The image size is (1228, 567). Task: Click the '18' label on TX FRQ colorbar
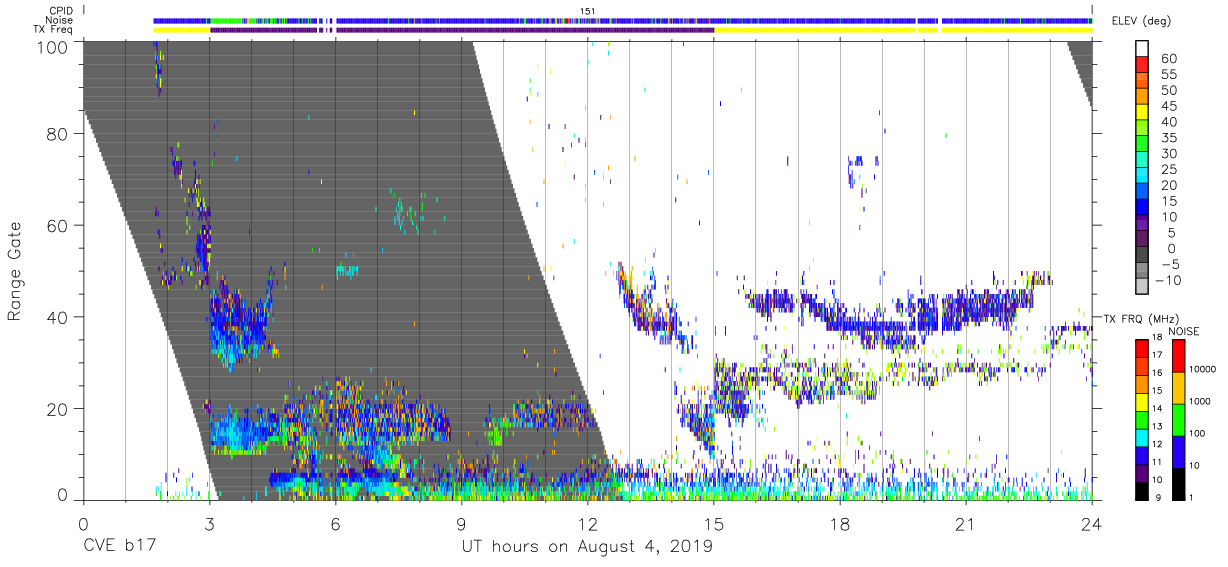pyautogui.click(x=1157, y=338)
